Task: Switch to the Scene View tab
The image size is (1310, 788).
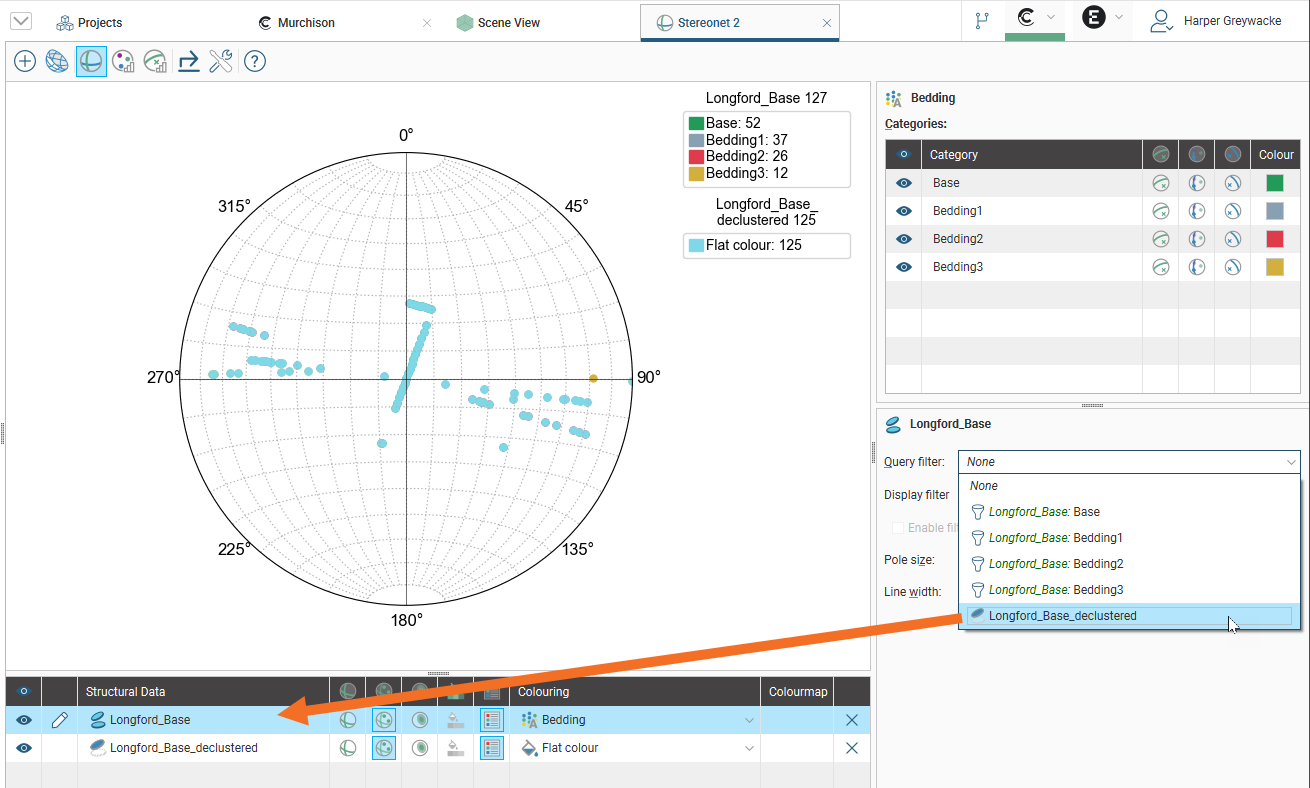Action: 508,22
